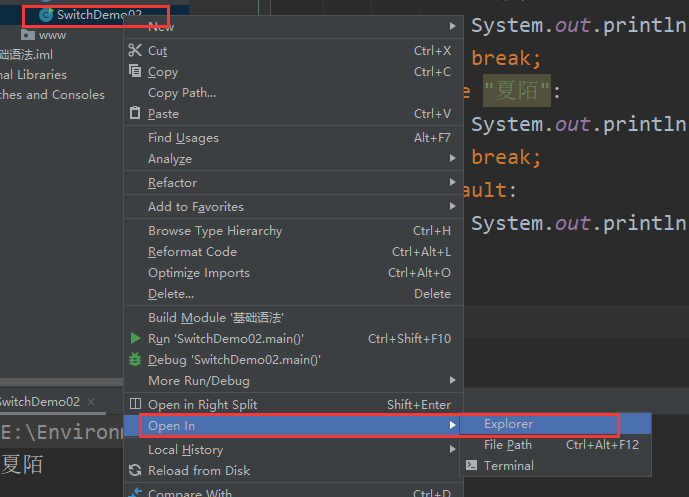Viewport: 689px width, 497px height.
Task: Select Find Usages menu entry
Action: click(x=294, y=138)
